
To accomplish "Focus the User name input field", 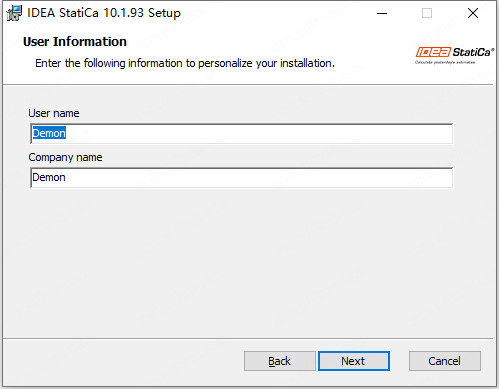I will click(x=242, y=134).
